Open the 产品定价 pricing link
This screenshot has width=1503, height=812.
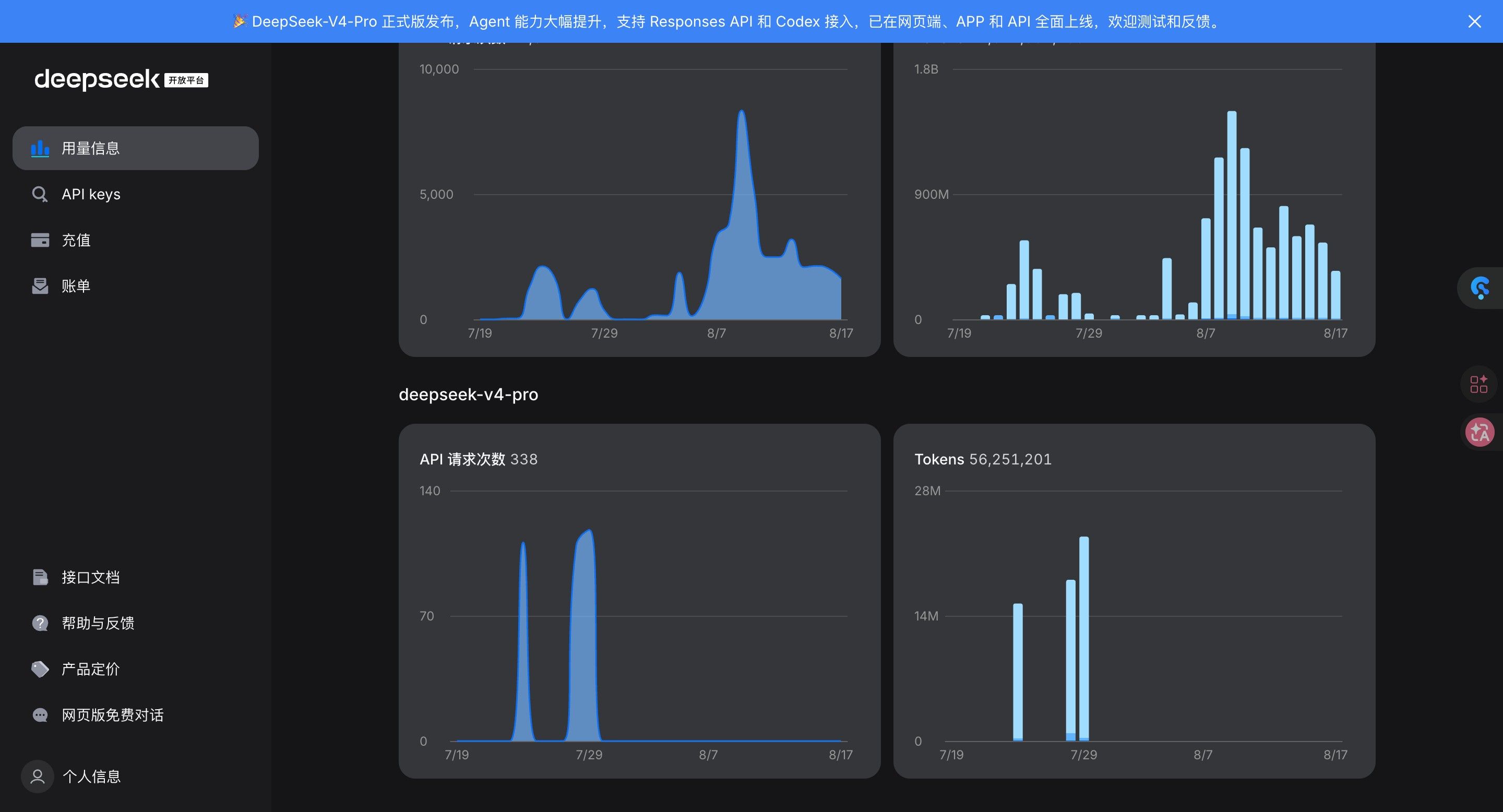pyautogui.click(x=135, y=669)
